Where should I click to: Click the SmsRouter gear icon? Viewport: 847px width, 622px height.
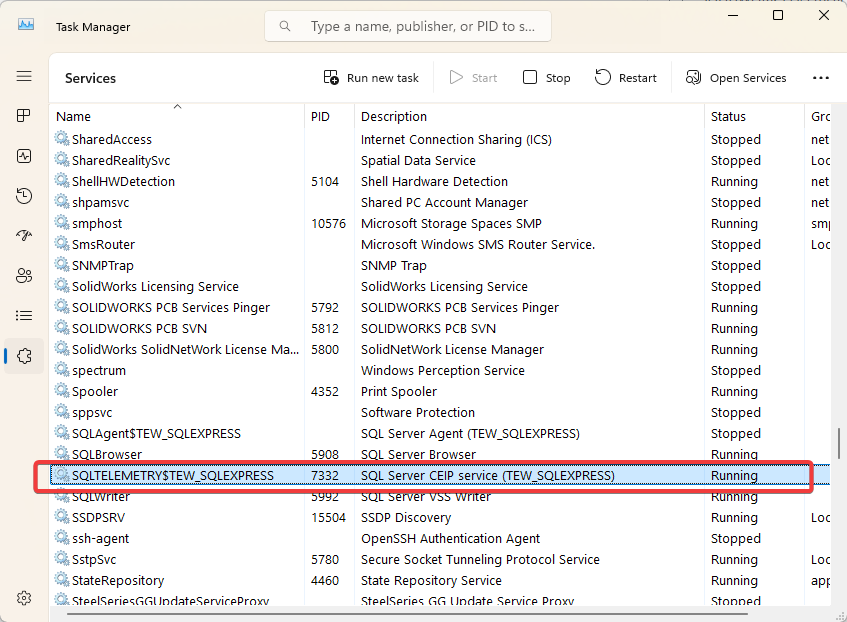click(62, 244)
